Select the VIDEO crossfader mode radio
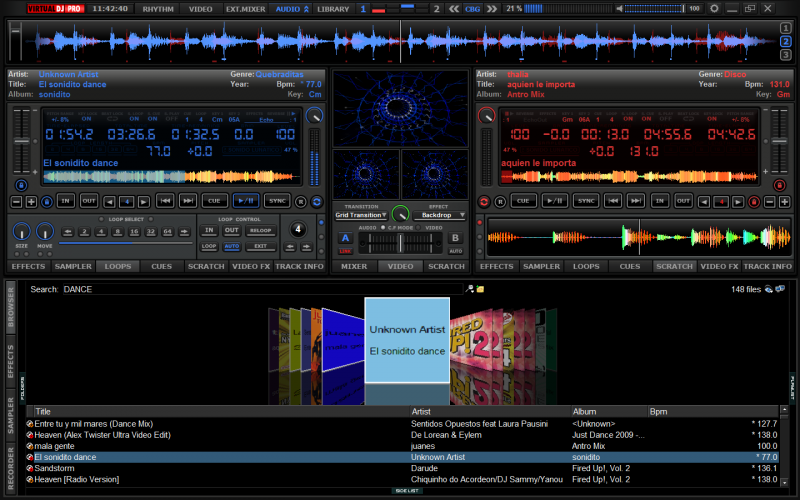Viewport: 800px width, 500px height. (419, 228)
